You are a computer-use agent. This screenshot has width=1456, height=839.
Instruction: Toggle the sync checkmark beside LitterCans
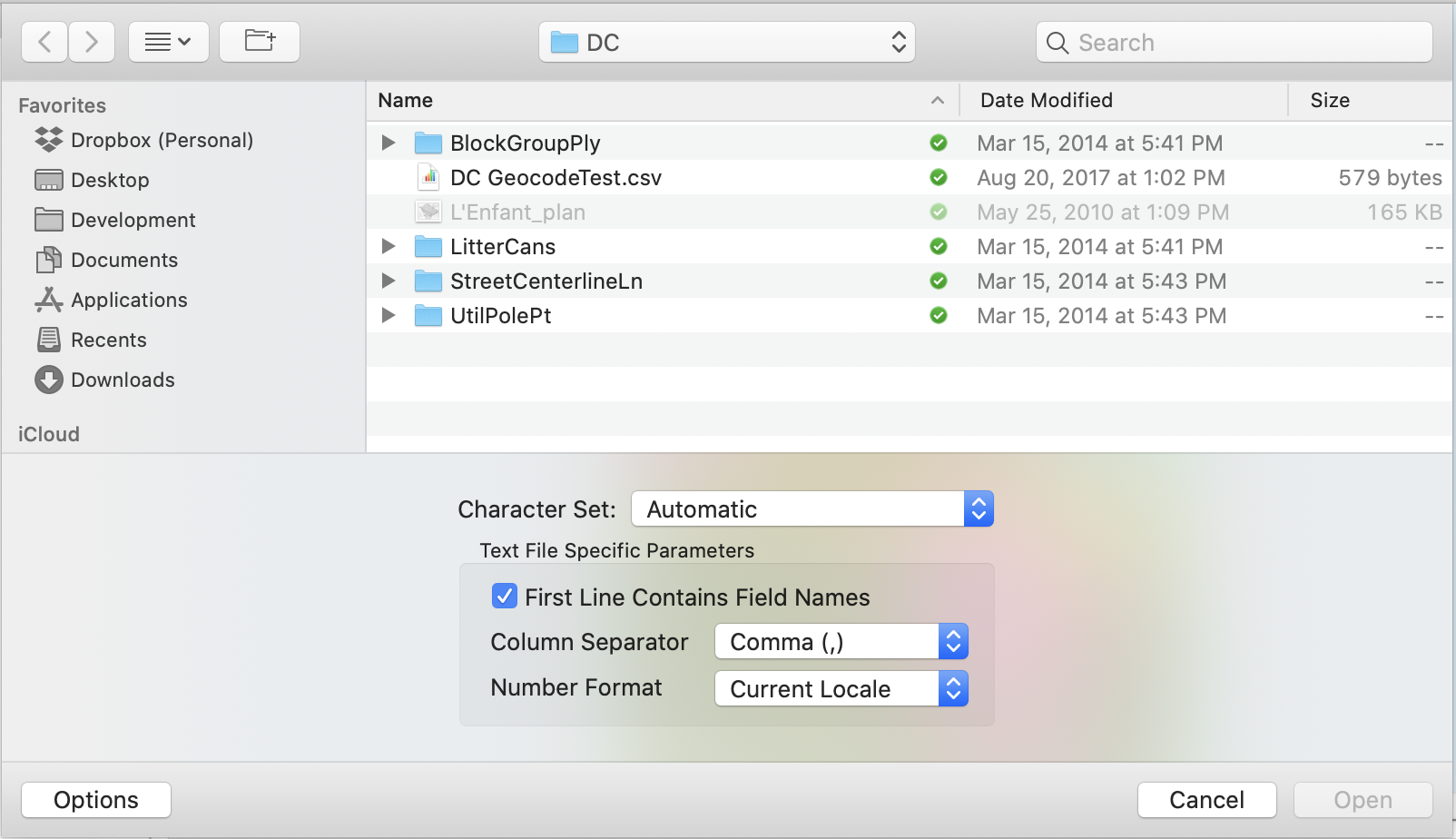(x=939, y=246)
